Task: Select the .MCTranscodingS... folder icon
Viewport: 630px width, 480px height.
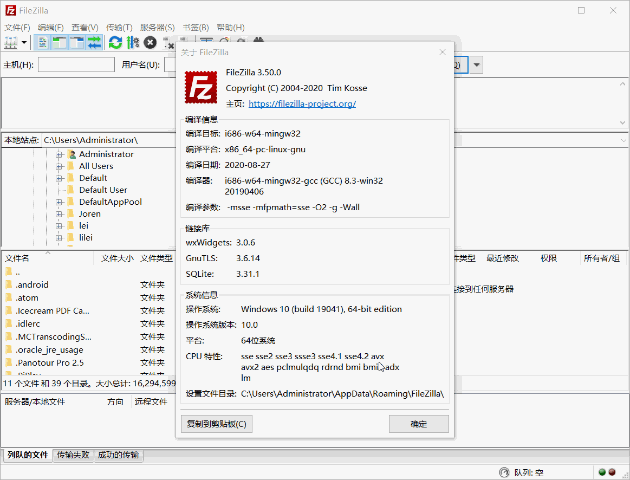Action: pos(9,337)
